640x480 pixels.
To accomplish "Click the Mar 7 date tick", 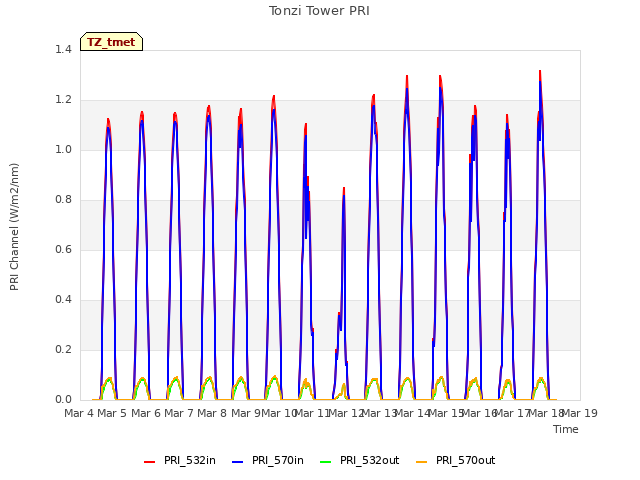I will pos(179,413).
